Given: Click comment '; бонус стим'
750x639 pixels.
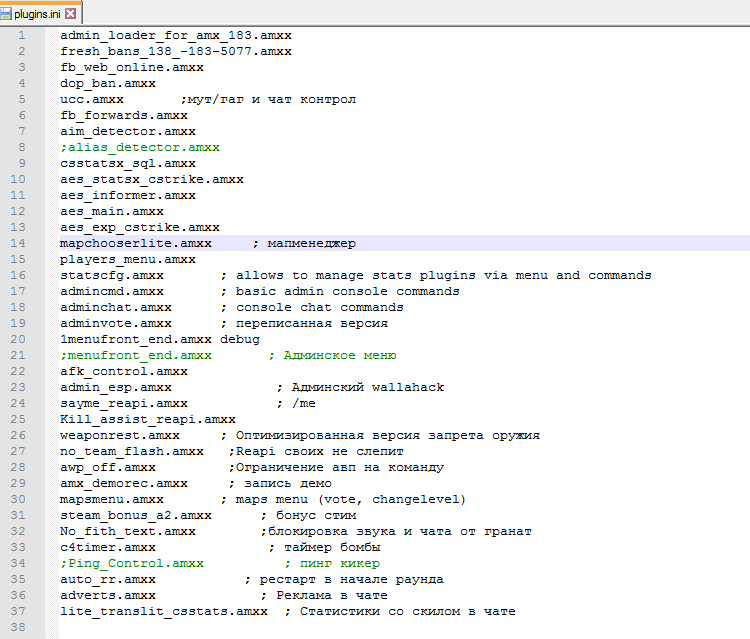Looking at the screenshot, I should point(308,516).
